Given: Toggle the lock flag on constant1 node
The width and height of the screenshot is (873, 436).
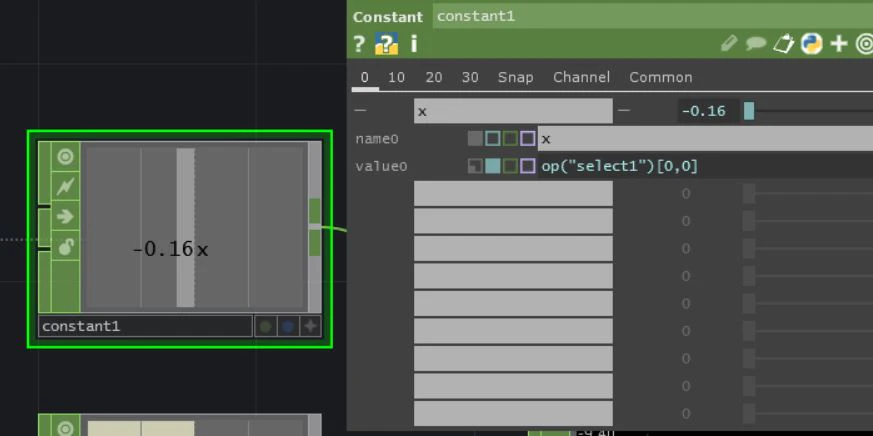Looking at the screenshot, I should (x=66, y=246).
